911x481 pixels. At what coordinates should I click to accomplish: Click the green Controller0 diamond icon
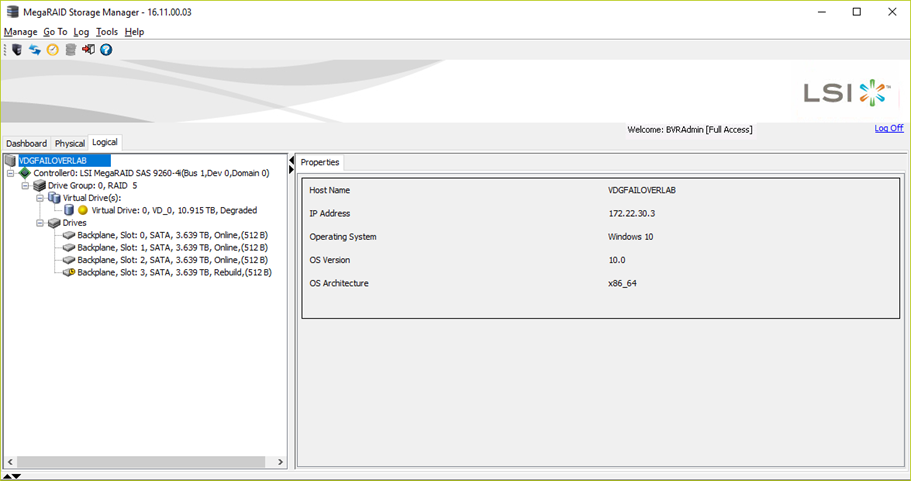[x=25, y=173]
